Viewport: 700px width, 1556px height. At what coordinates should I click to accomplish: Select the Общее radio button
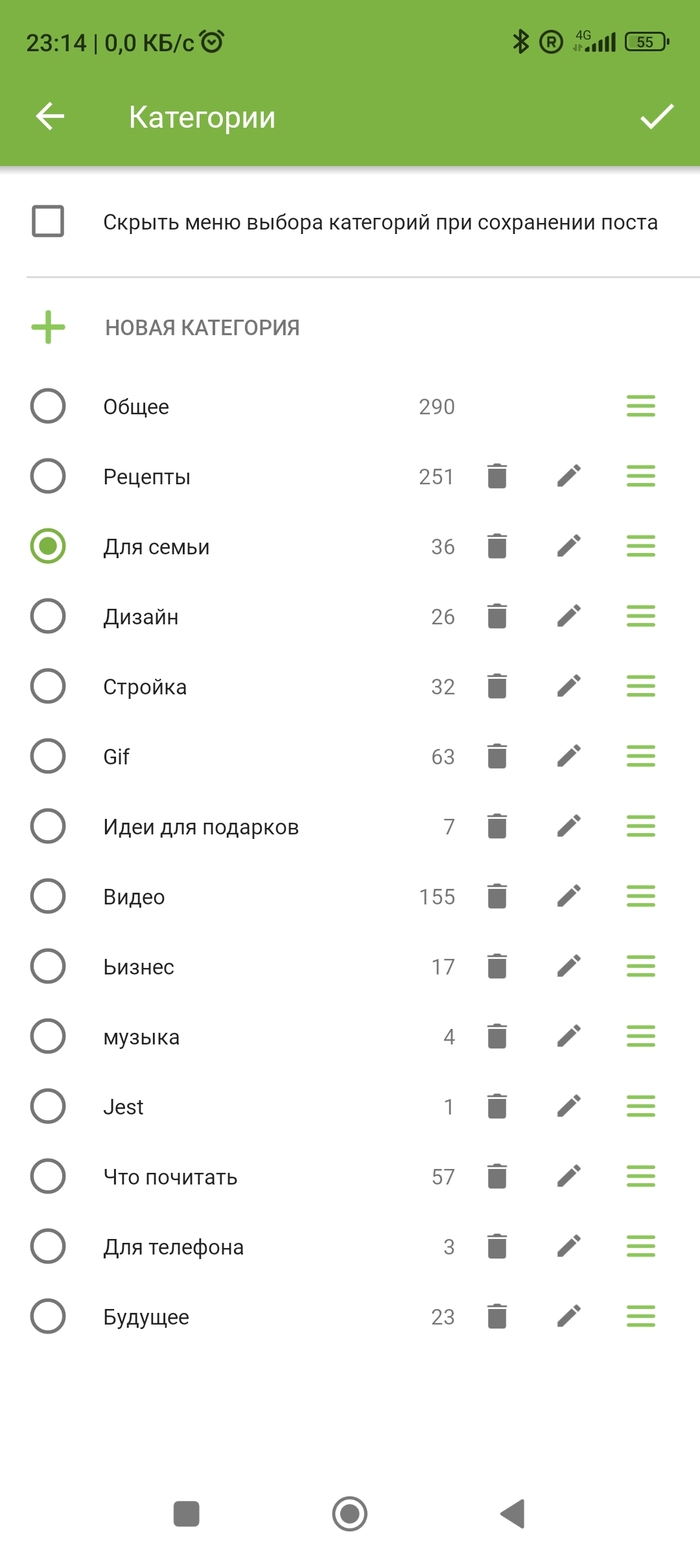point(48,407)
